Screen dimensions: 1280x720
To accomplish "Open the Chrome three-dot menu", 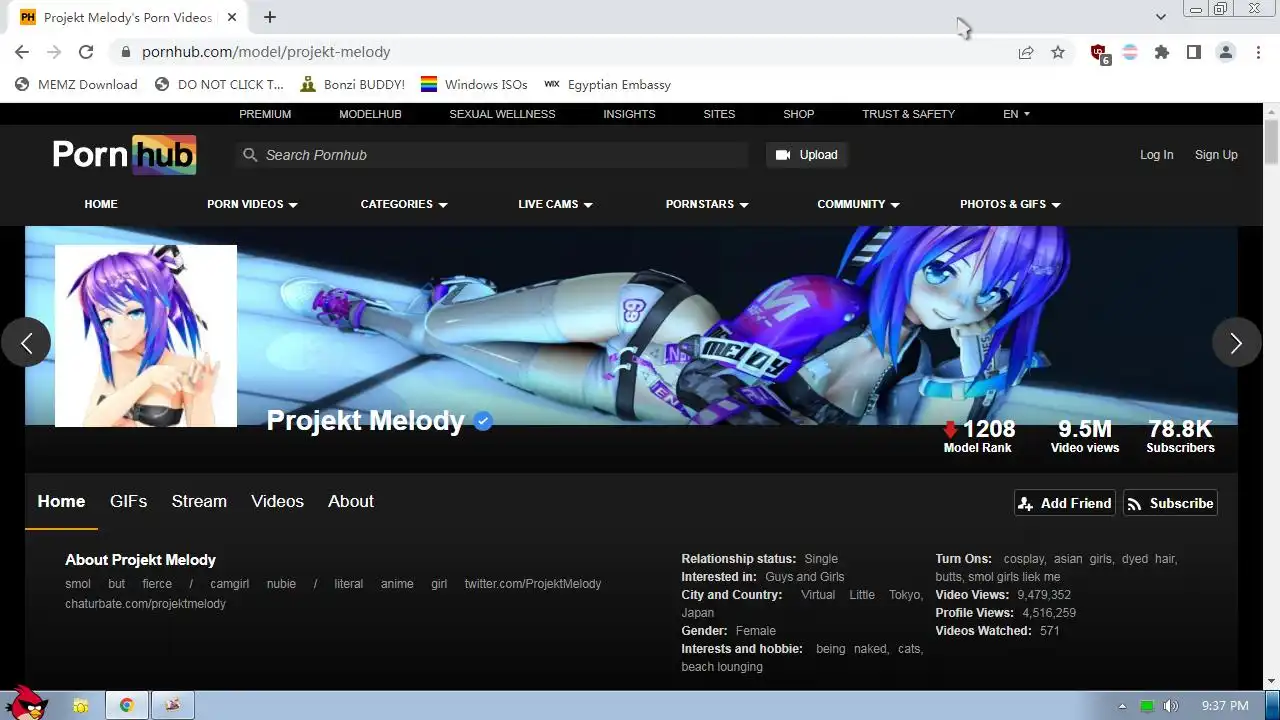I will click(1258, 52).
